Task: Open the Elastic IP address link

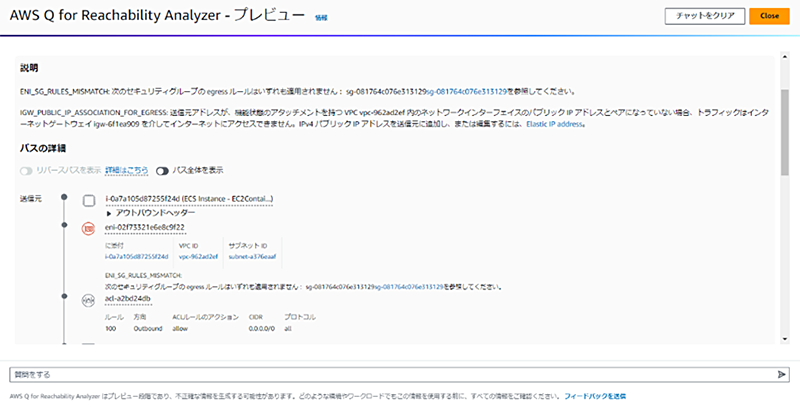Action: coord(555,124)
